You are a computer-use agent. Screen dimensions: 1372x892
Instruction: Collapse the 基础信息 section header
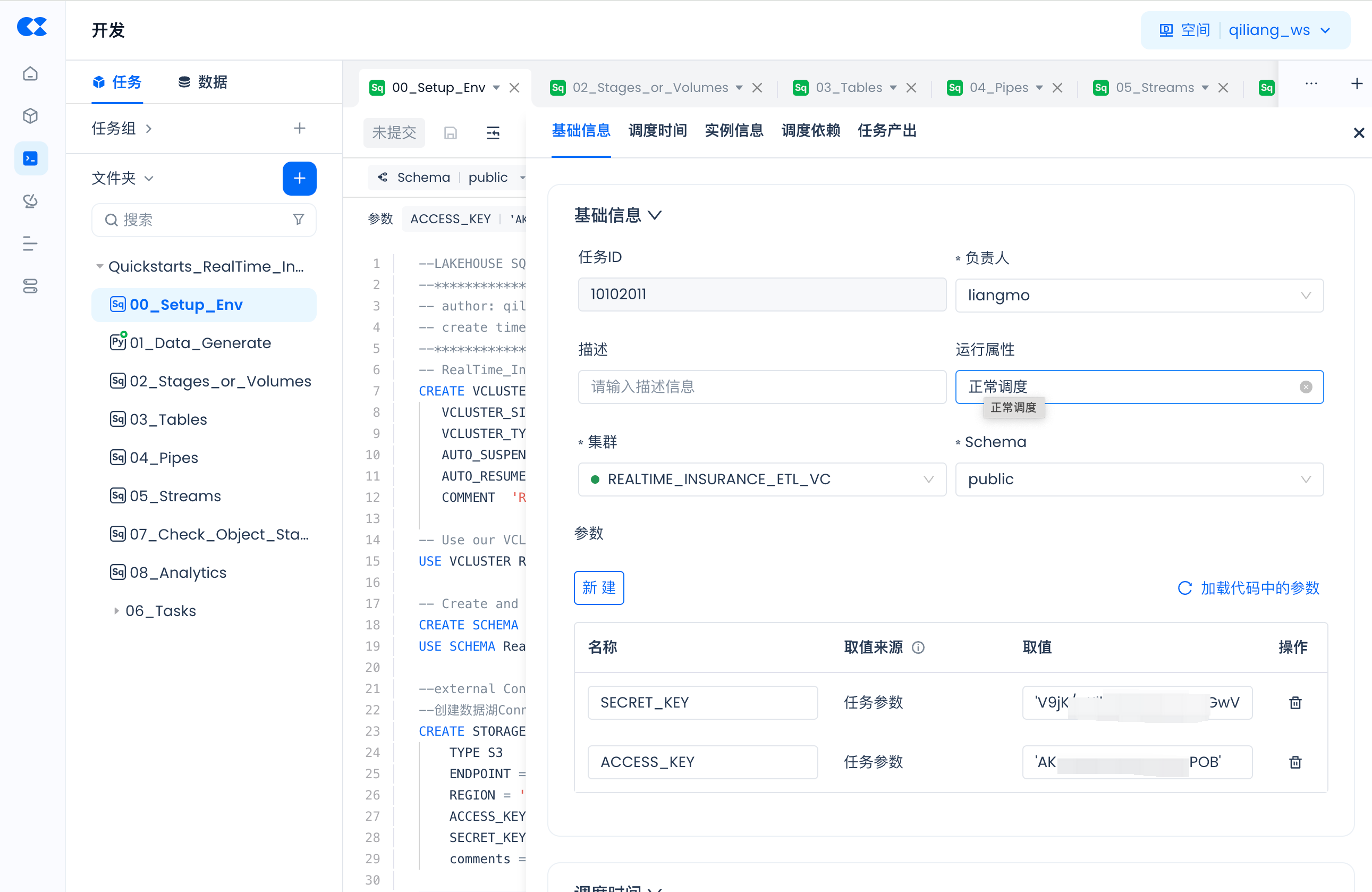(x=617, y=216)
